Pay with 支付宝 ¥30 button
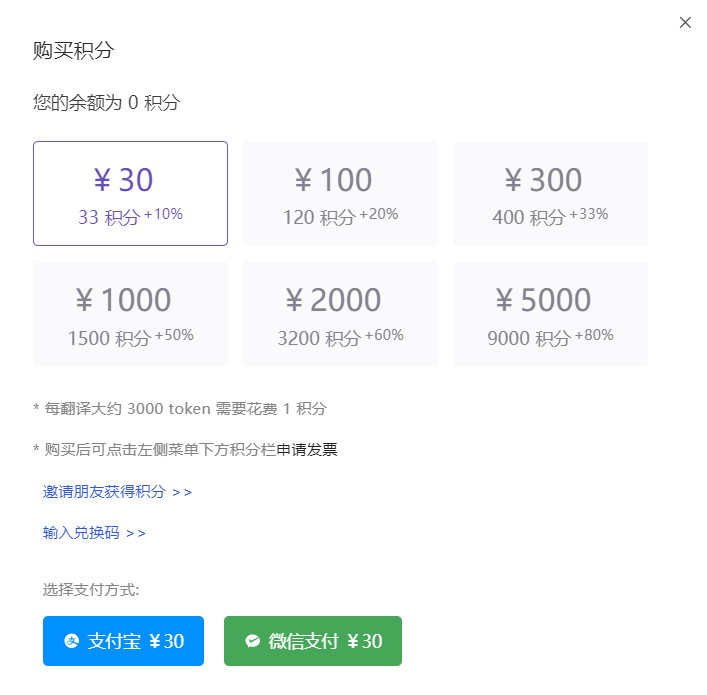This screenshot has width=707, height=695. [x=123, y=641]
